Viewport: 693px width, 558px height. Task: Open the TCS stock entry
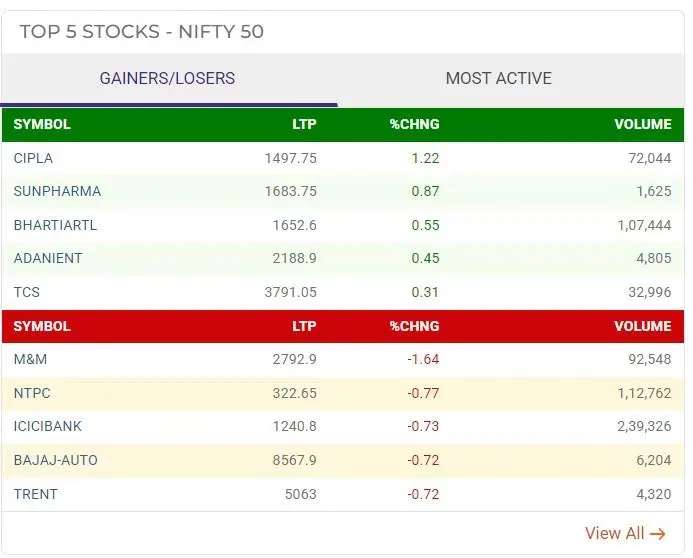pos(27,292)
